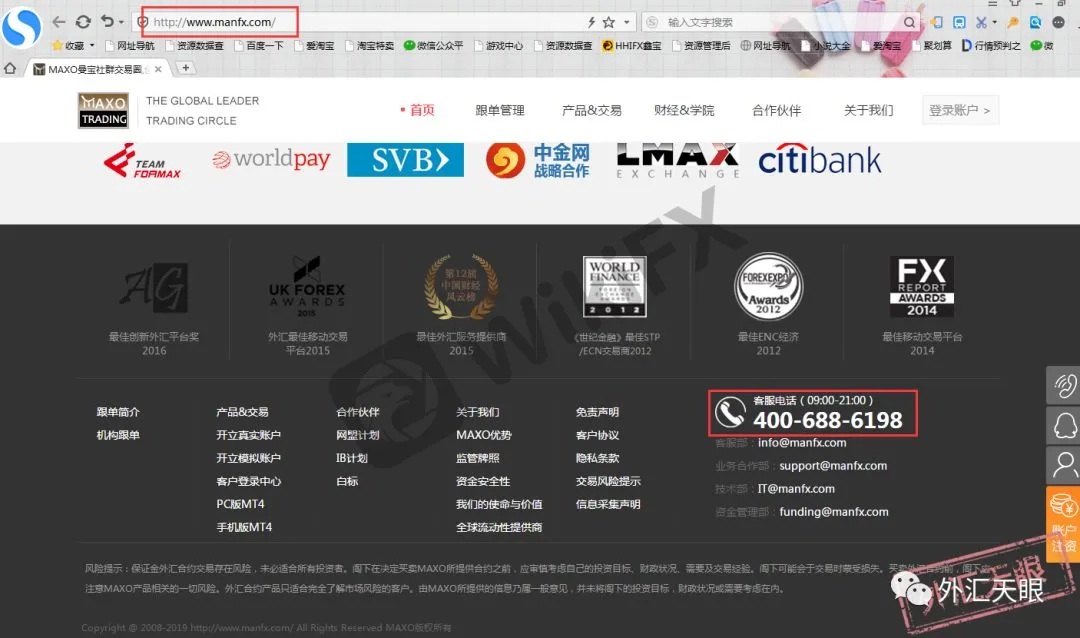
Task: Click inside the 输入文字搜索 search box
Action: 780,22
